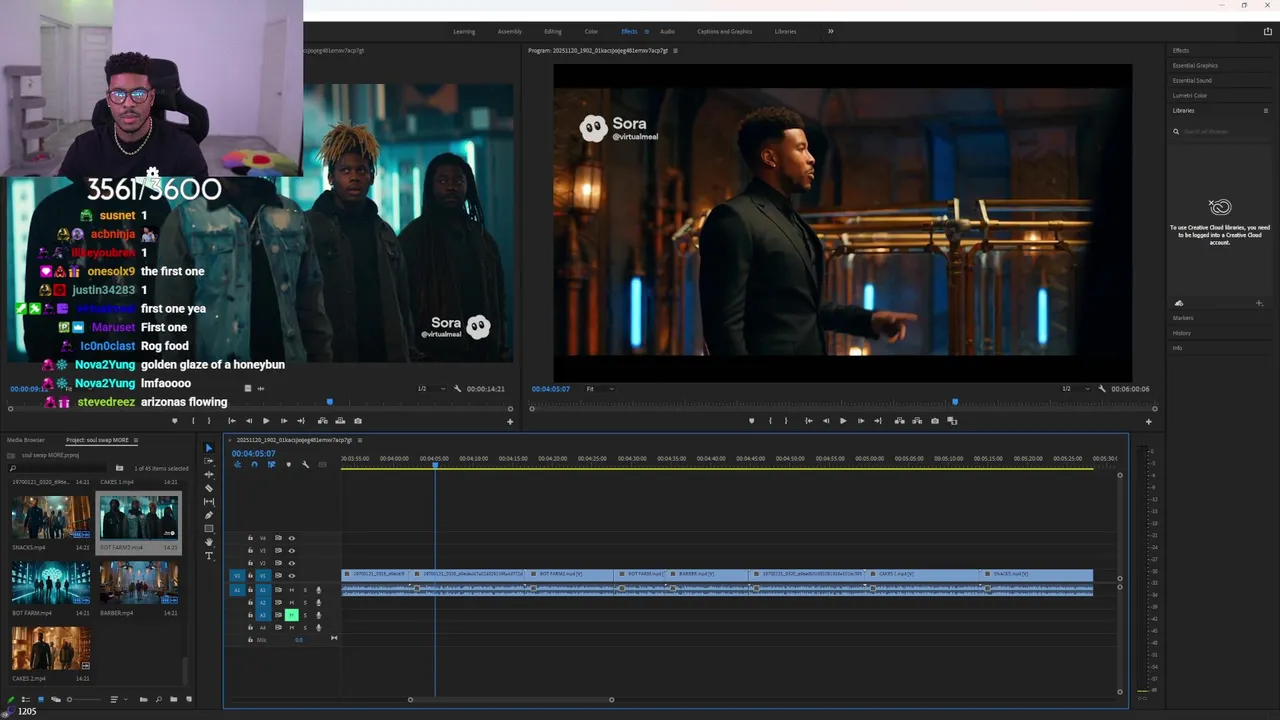Switch to the Audio workspace

(667, 31)
